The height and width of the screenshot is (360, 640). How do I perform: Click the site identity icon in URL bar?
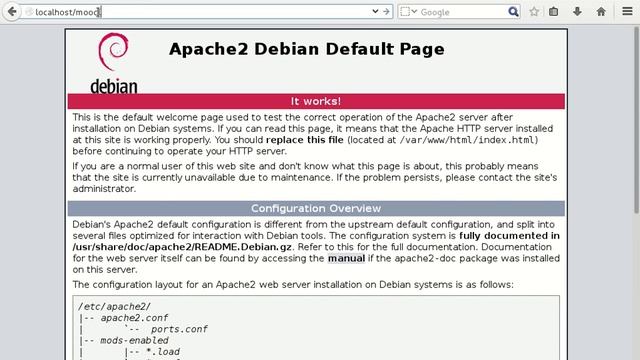(x=29, y=12)
